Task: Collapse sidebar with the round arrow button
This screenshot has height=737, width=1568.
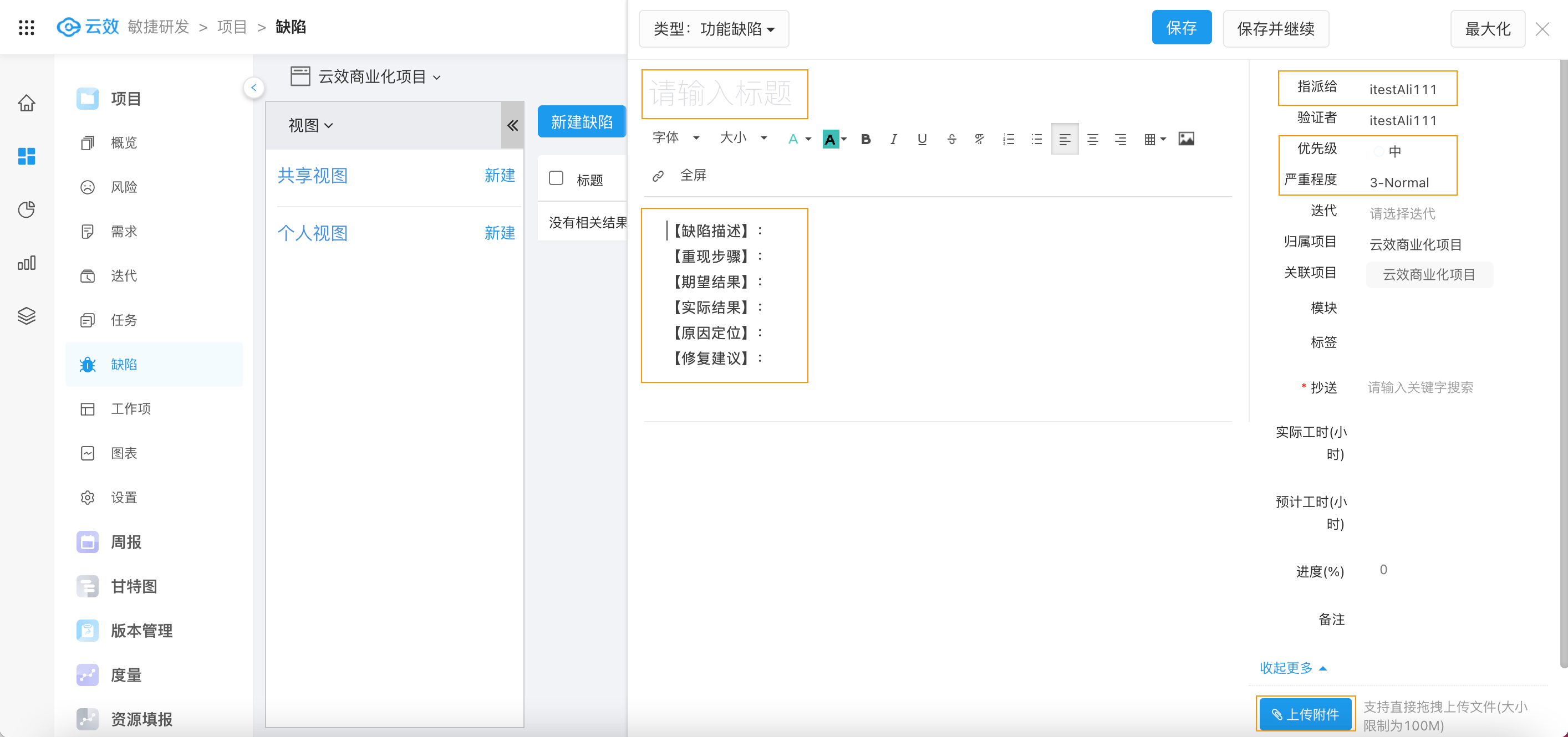Action: click(x=254, y=88)
